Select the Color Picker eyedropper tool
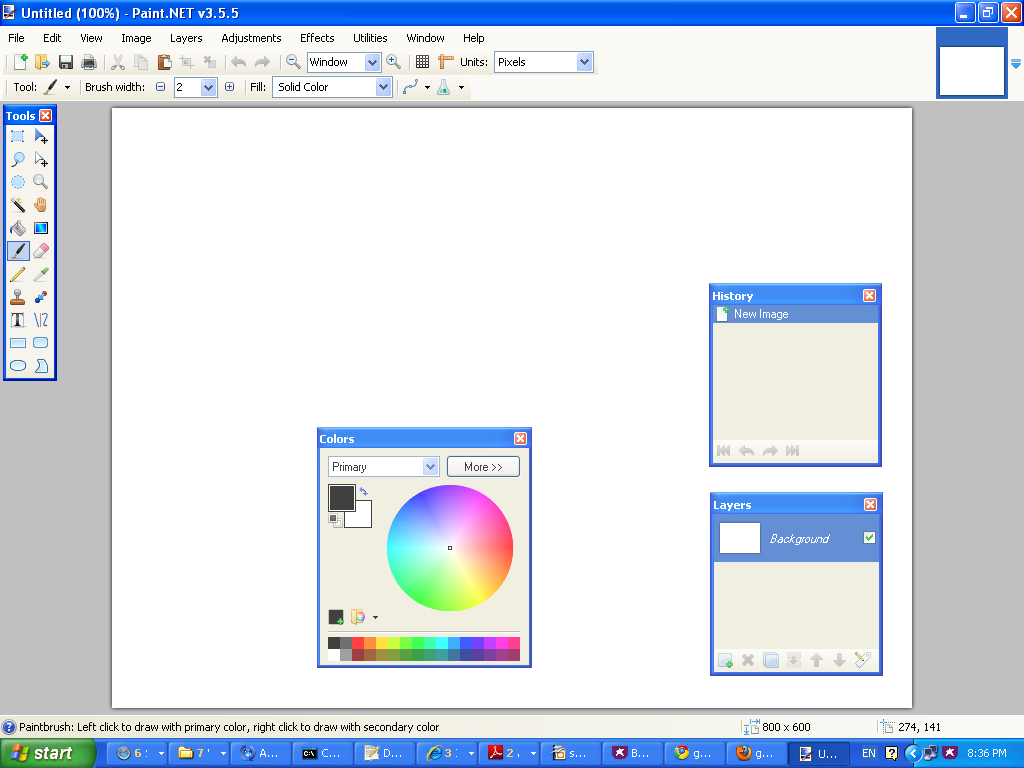The width and height of the screenshot is (1024, 768). [40, 274]
